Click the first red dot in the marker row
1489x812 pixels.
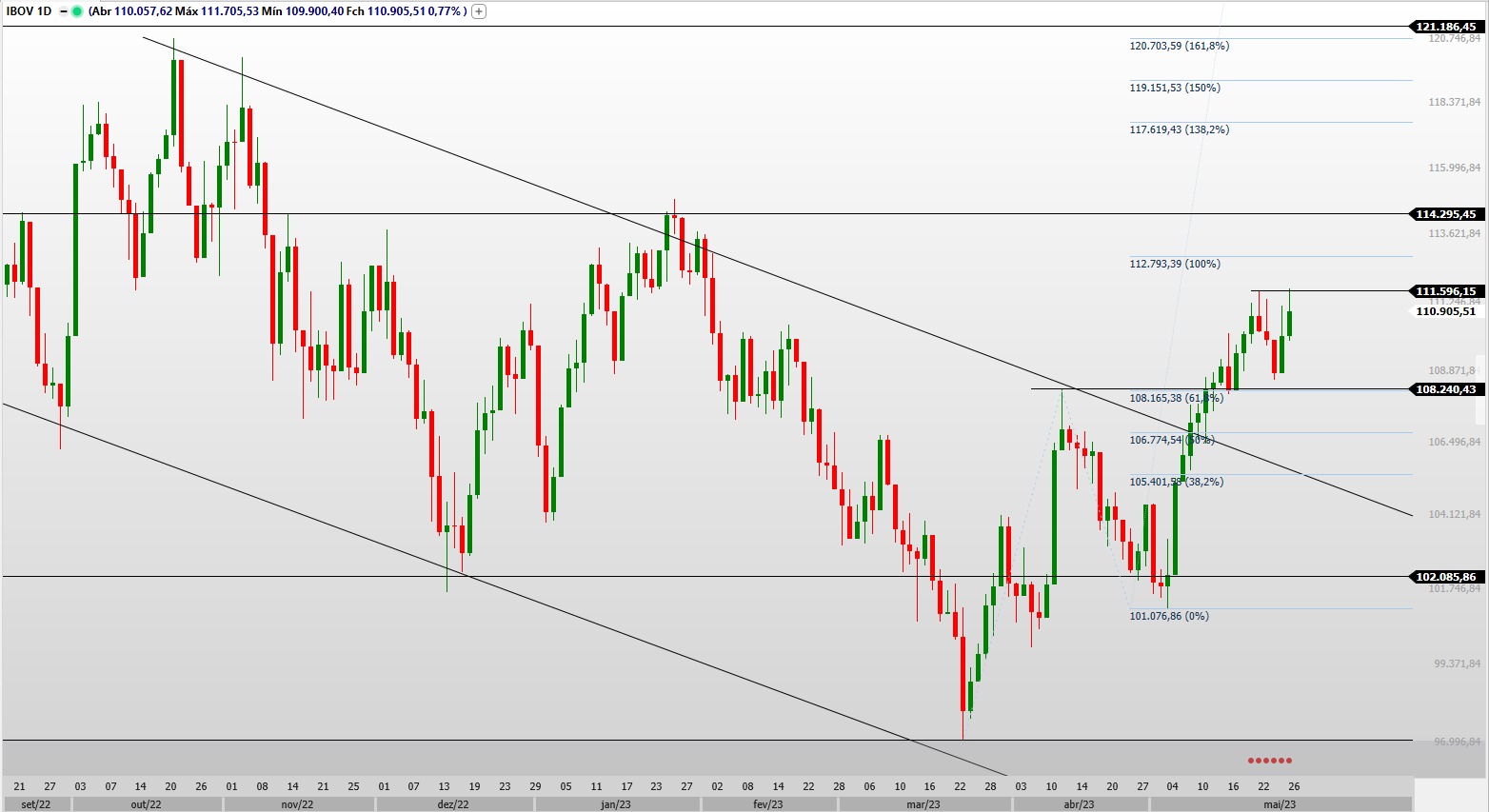[1250, 761]
